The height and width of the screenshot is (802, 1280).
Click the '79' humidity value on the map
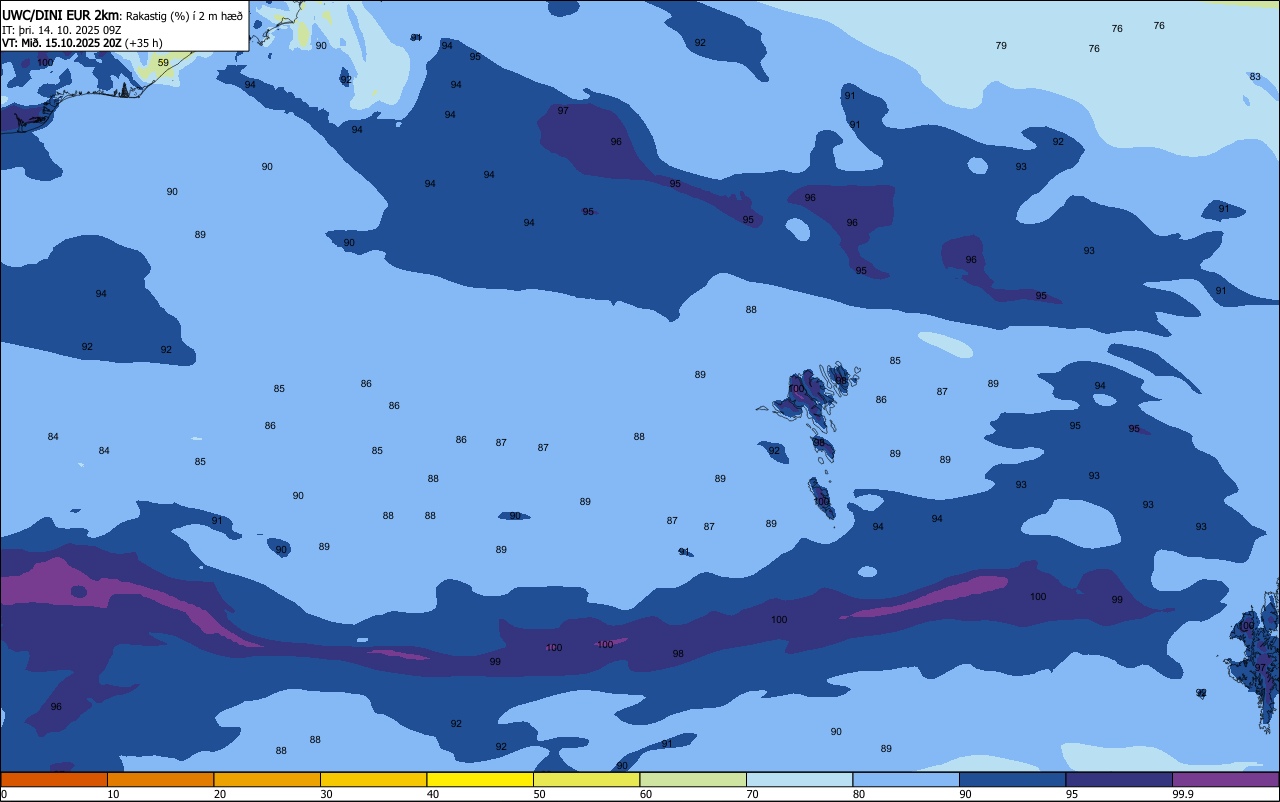tap(1001, 46)
